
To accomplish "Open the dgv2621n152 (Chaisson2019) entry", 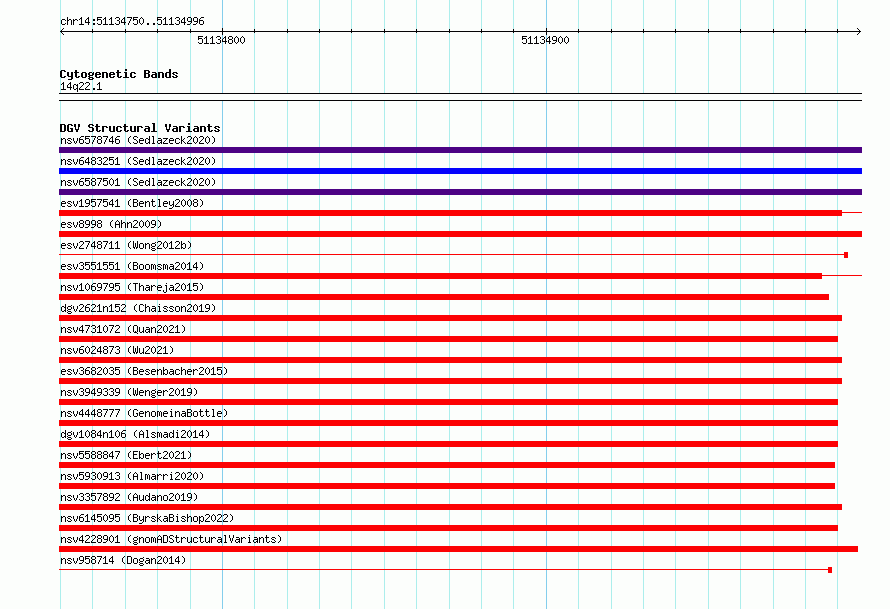I will 138,308.
